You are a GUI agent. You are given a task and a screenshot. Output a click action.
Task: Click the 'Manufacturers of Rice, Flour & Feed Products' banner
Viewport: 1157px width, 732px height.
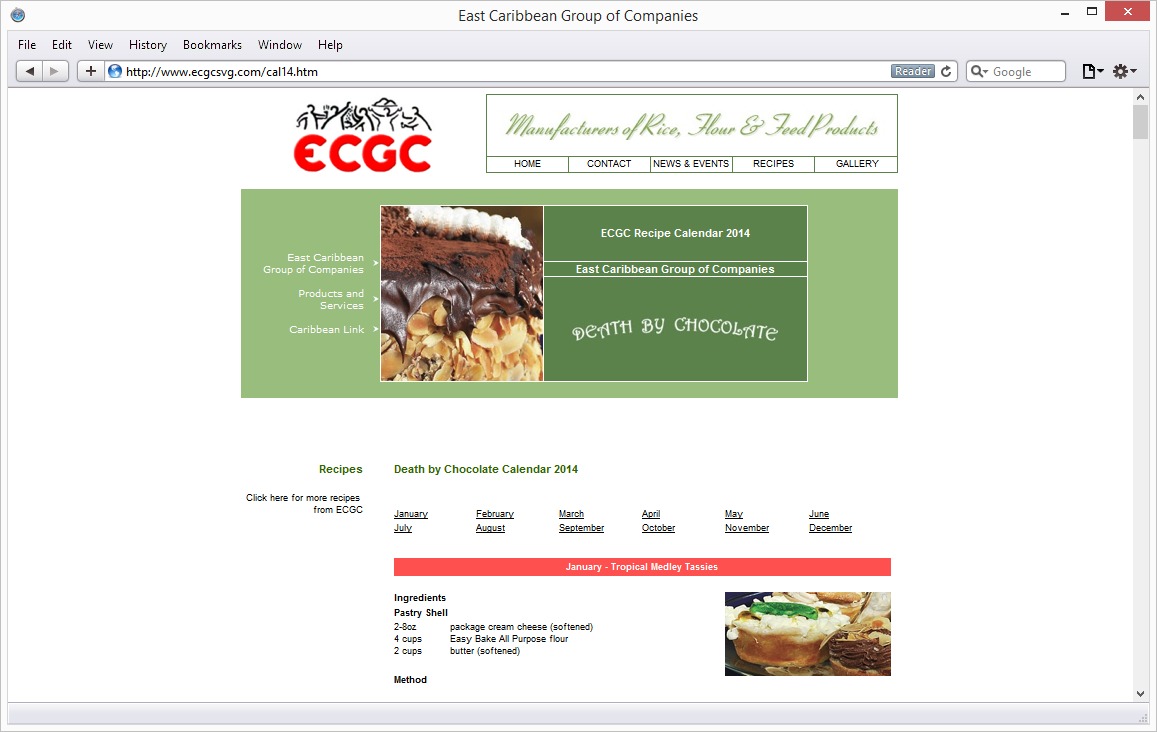[x=691, y=125]
